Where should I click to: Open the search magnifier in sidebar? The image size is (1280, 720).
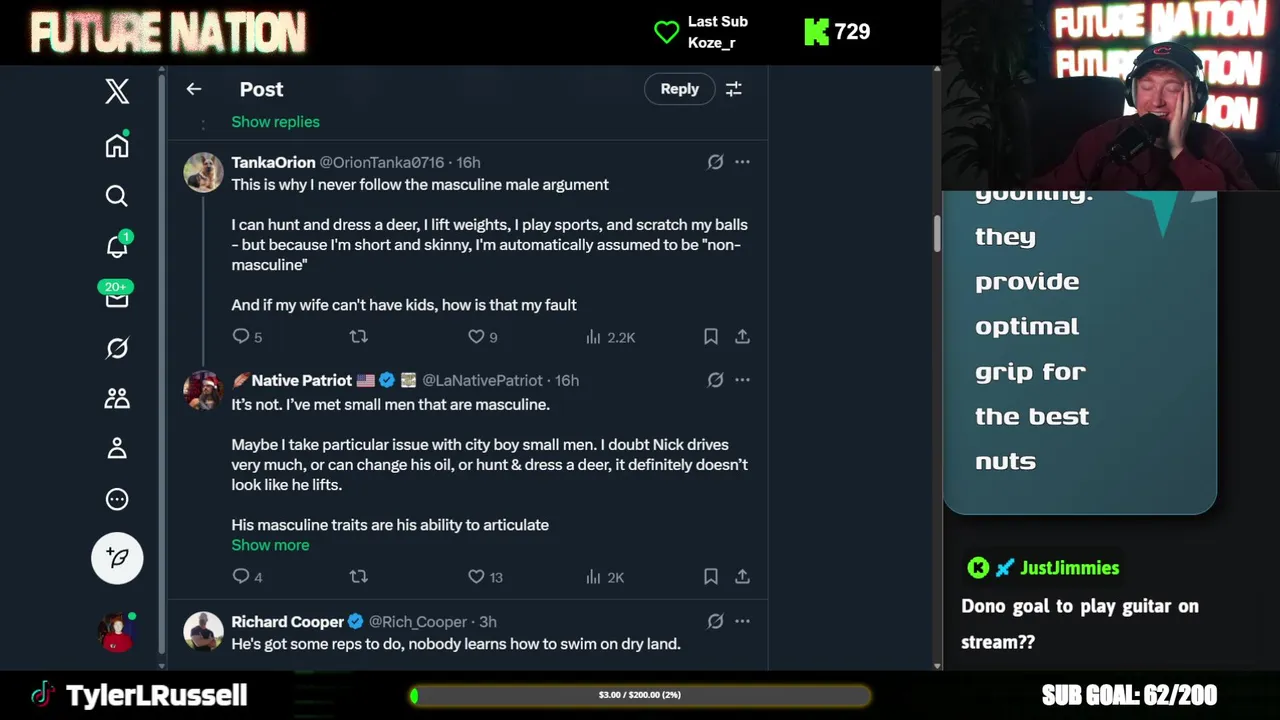(117, 196)
